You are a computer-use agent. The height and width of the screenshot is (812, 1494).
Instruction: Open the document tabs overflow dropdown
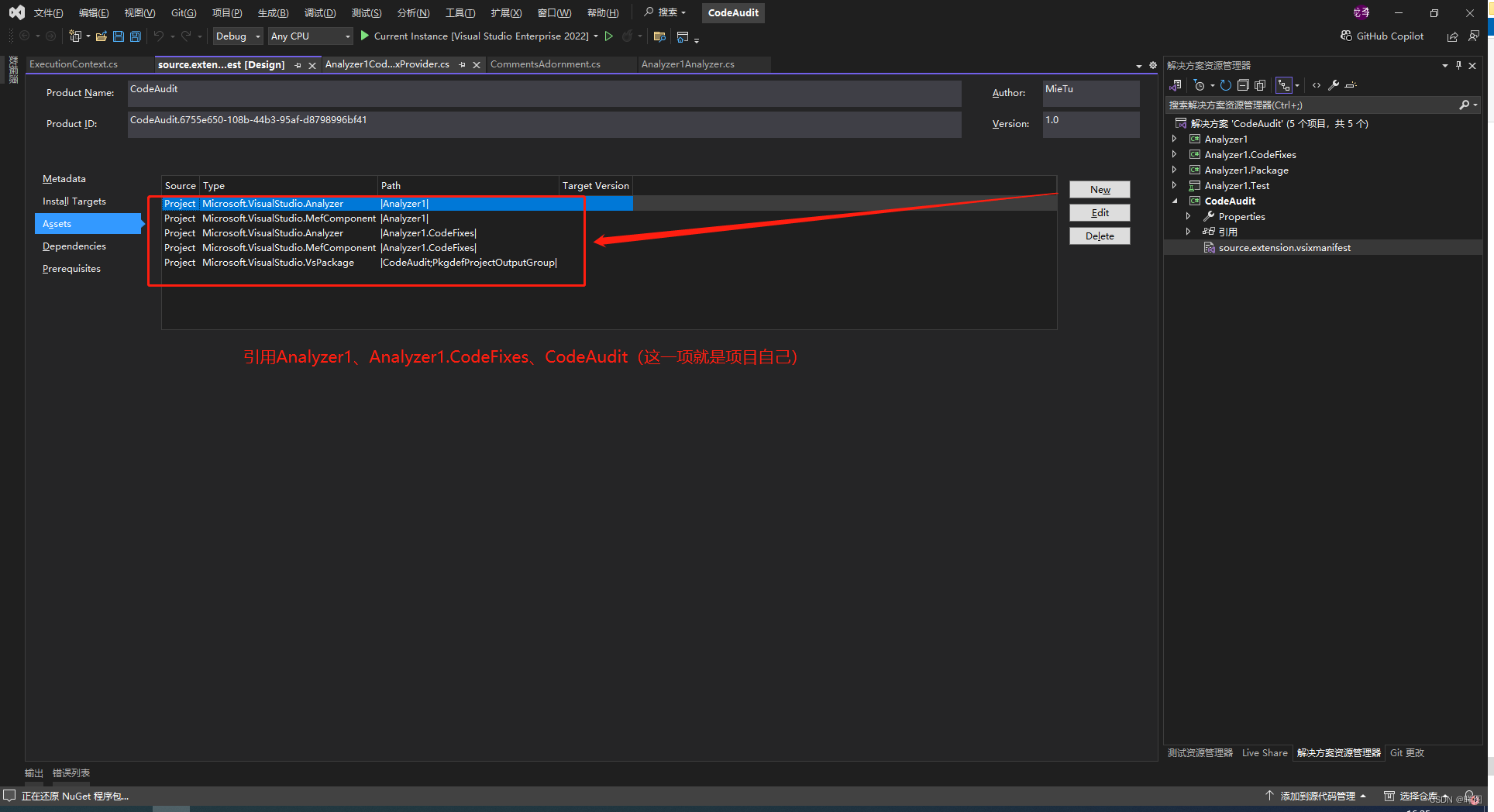point(1138,66)
